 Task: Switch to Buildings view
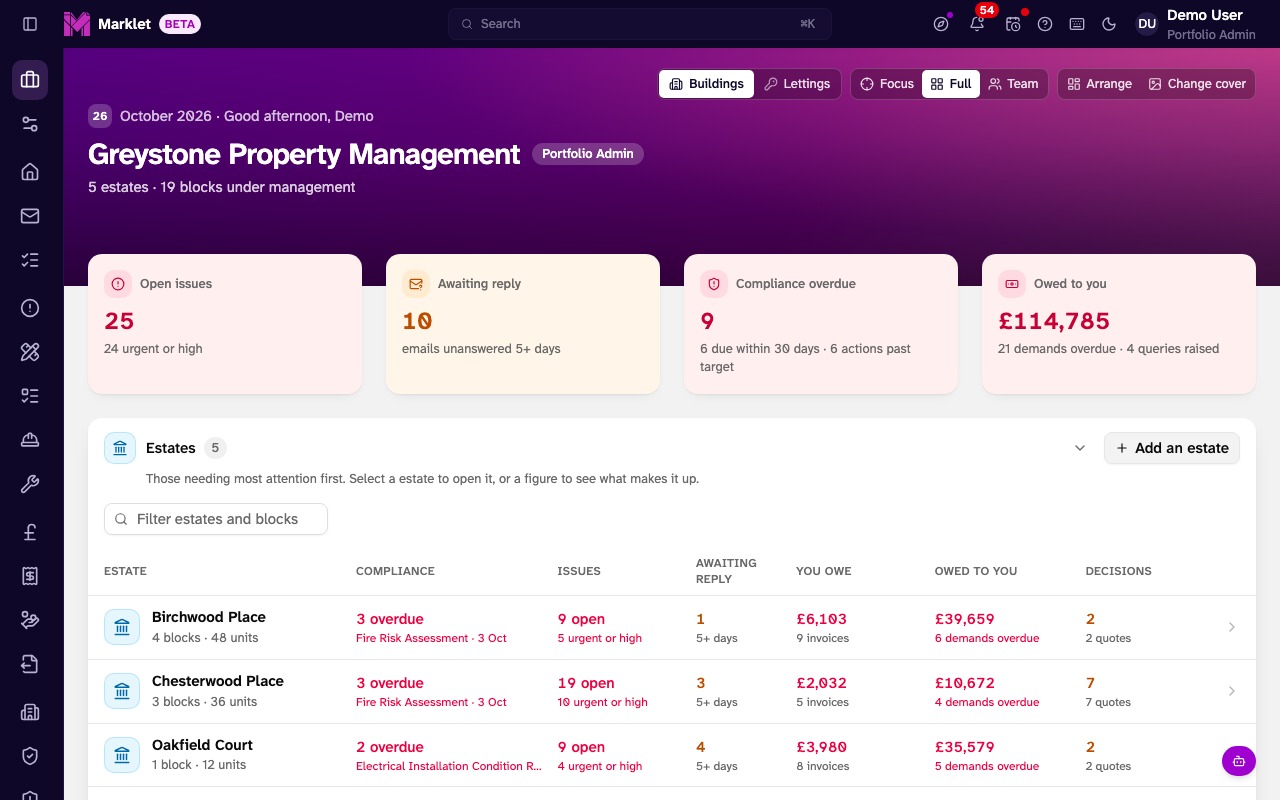[706, 84]
